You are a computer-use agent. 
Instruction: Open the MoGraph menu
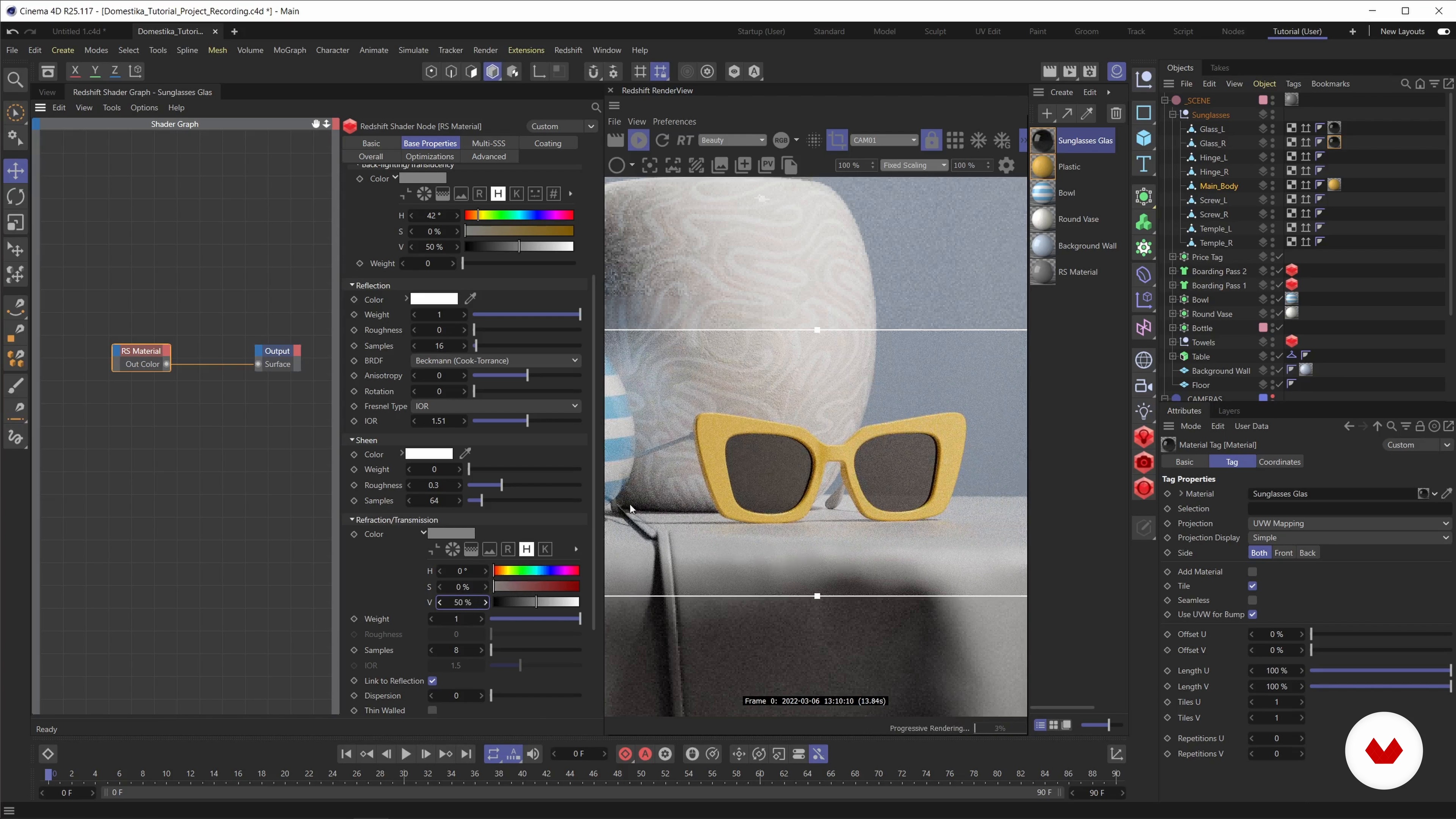click(x=289, y=50)
